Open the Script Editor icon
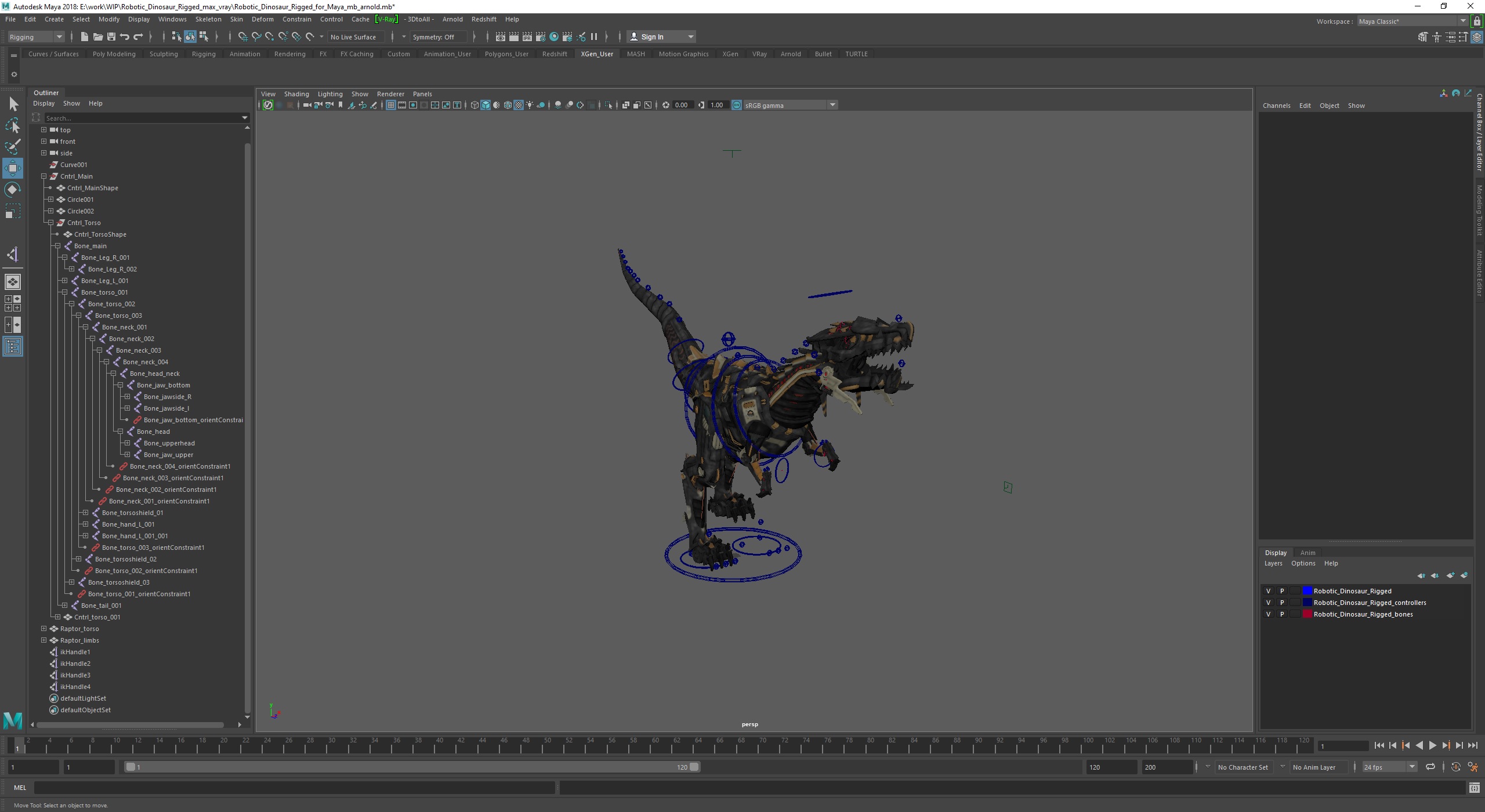Screen dimensions: 1485x812 click(x=1474, y=788)
